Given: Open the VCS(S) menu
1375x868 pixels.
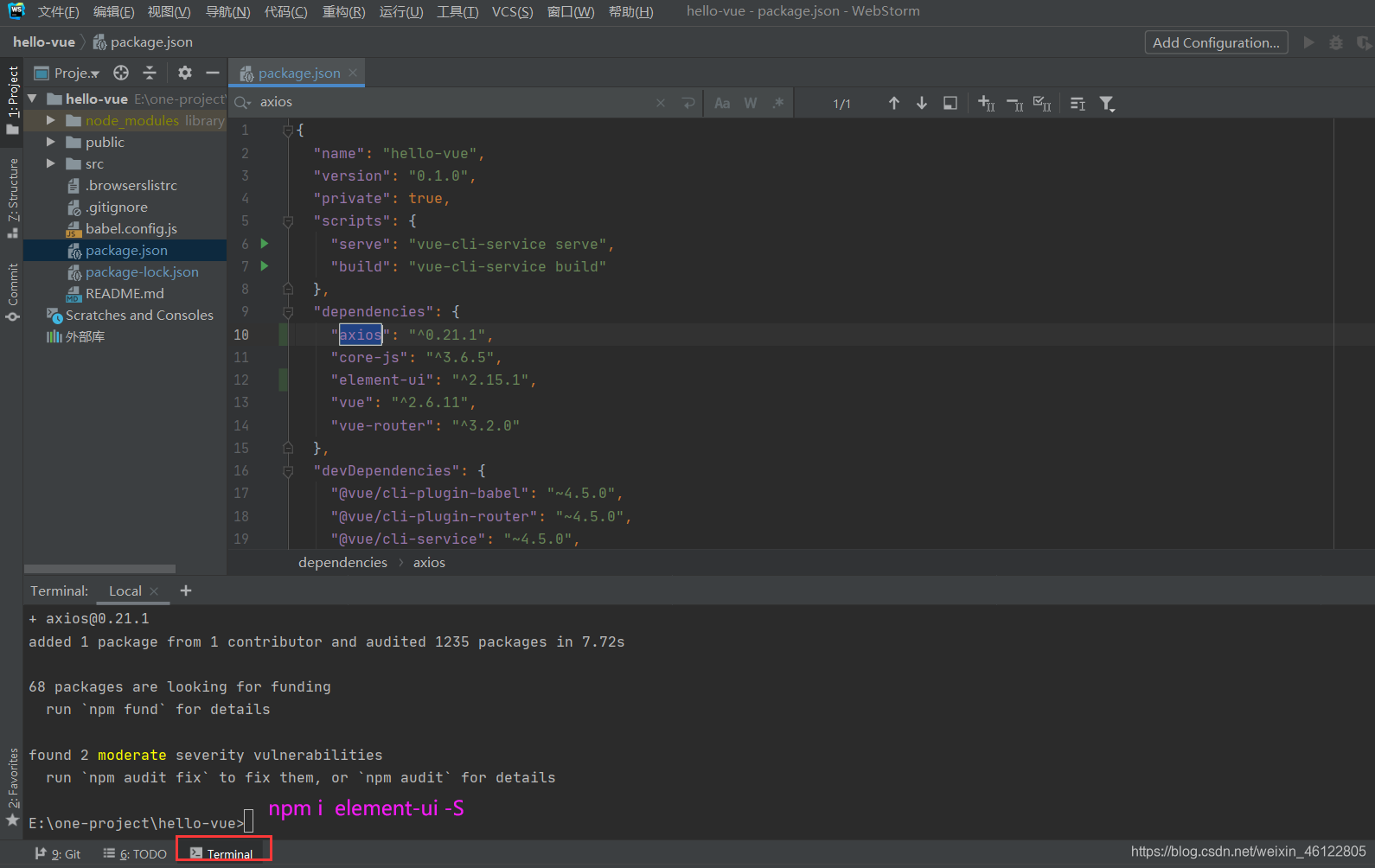Looking at the screenshot, I should pos(512,11).
